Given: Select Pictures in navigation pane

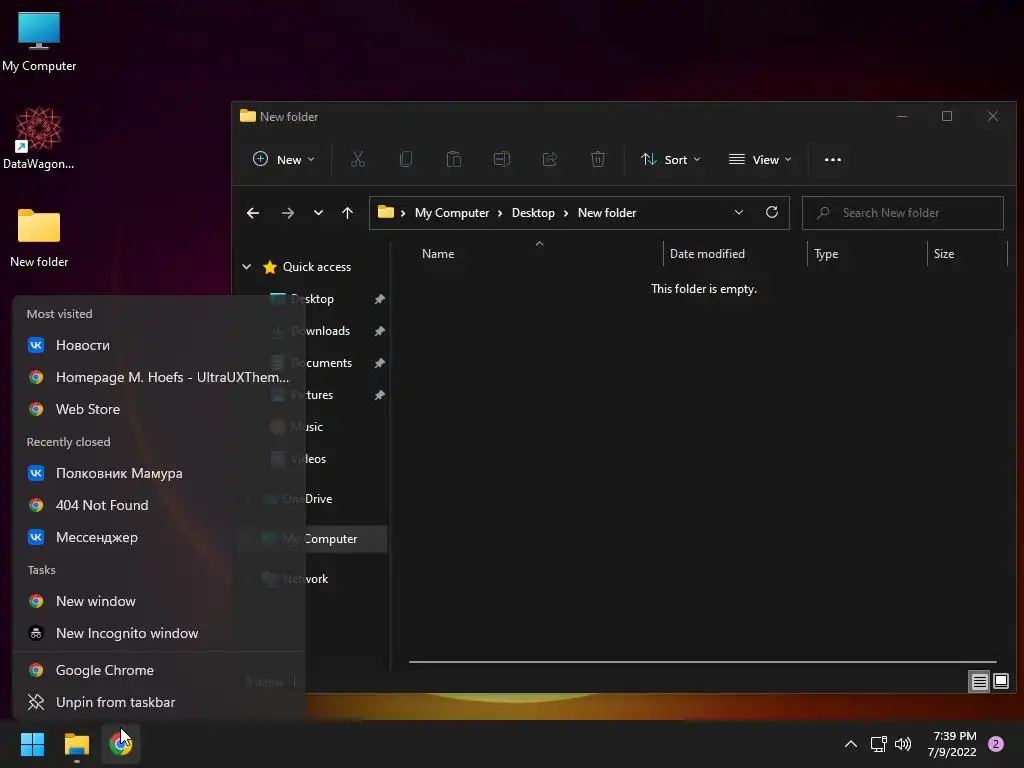Looking at the screenshot, I should [x=313, y=395].
